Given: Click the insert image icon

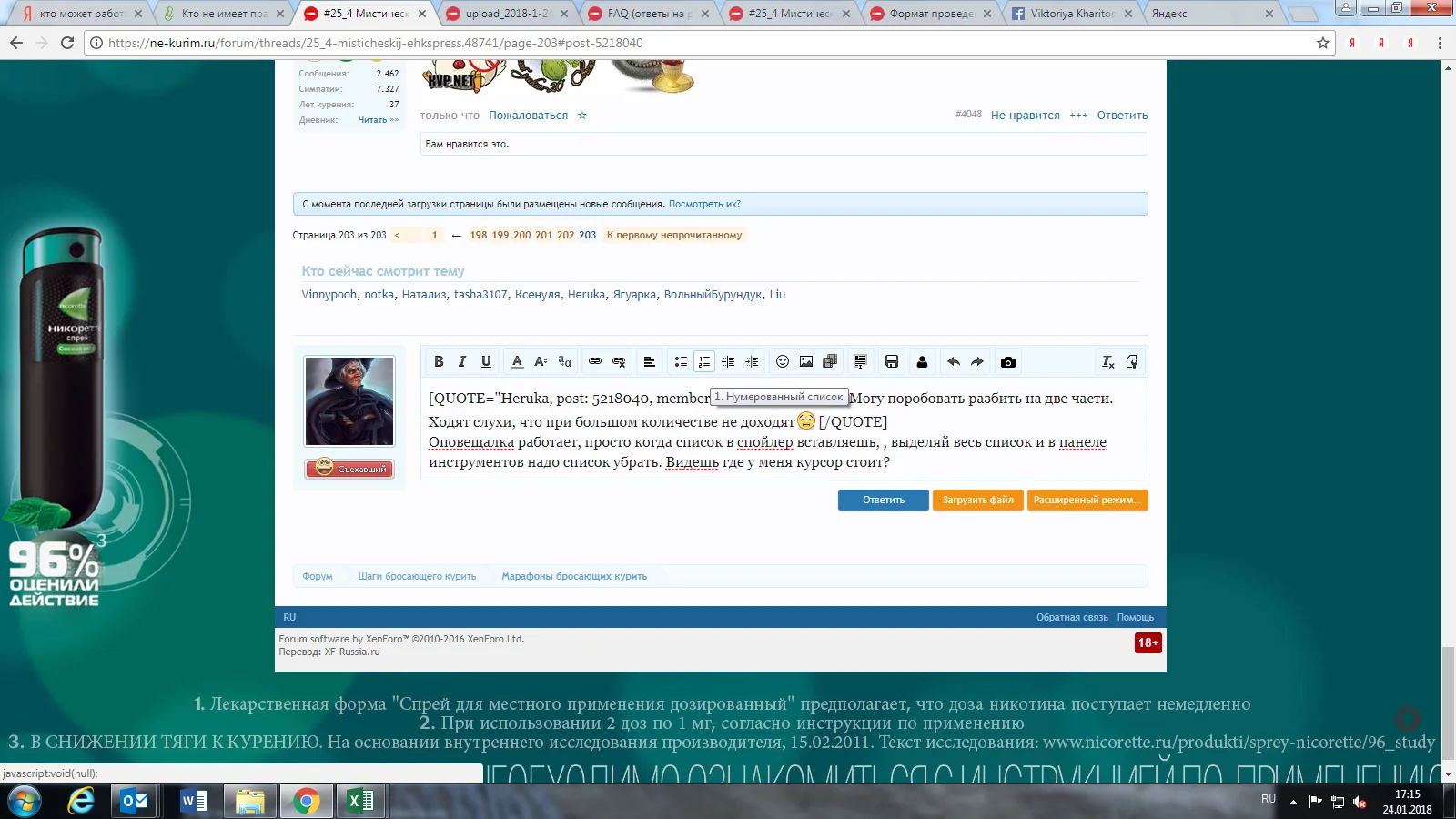Looking at the screenshot, I should pos(806,361).
